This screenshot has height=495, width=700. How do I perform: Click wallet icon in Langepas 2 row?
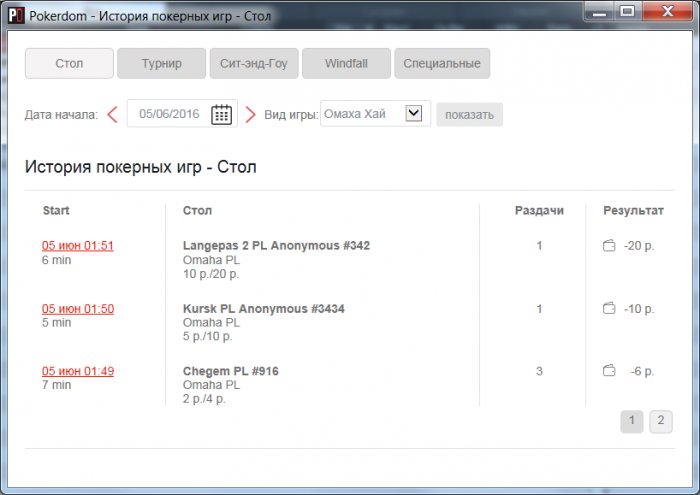pyautogui.click(x=609, y=245)
